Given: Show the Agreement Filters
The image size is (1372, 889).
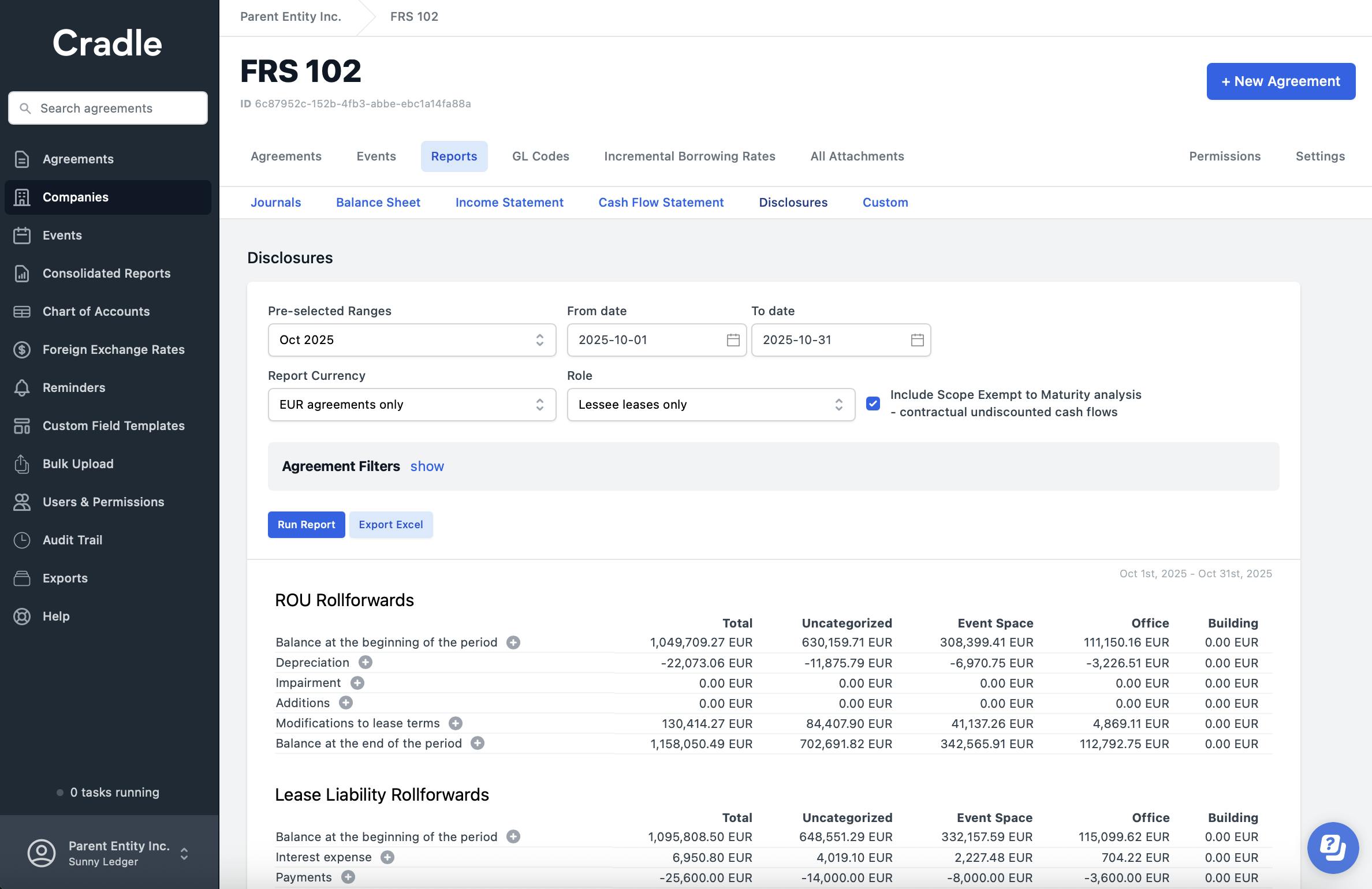Looking at the screenshot, I should click(x=427, y=466).
